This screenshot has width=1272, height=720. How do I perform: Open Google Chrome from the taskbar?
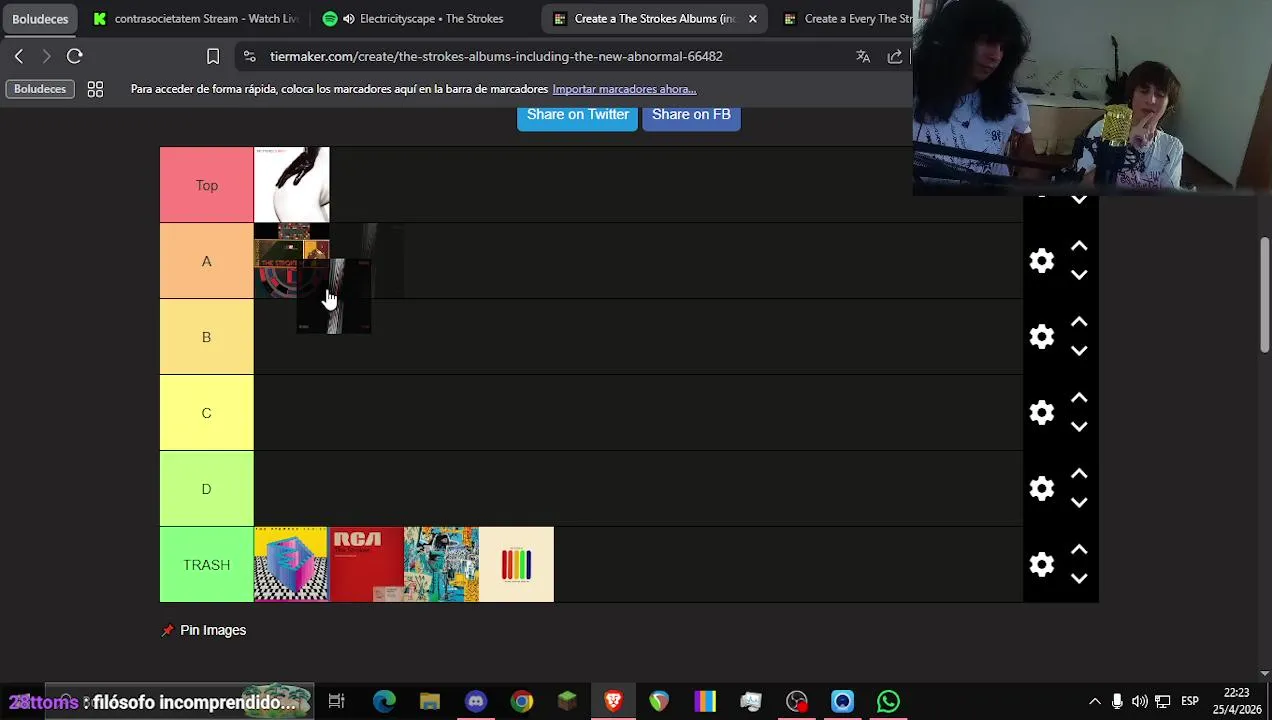[x=522, y=702]
